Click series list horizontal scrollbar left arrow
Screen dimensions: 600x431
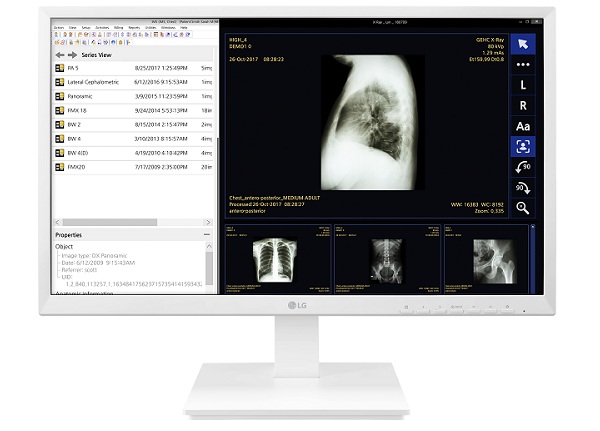point(57,222)
